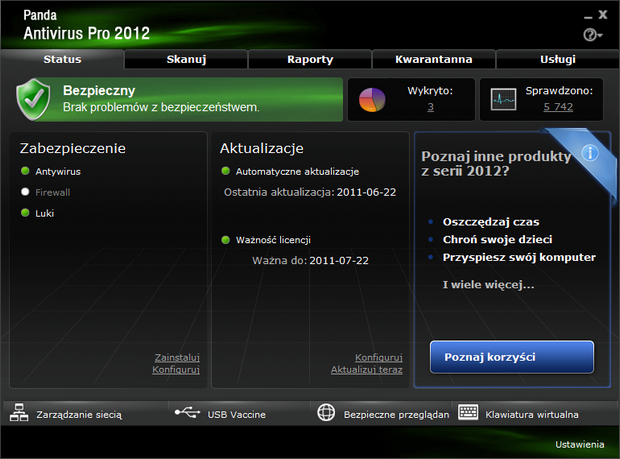Click the safe browsing globe icon

pyautogui.click(x=326, y=413)
